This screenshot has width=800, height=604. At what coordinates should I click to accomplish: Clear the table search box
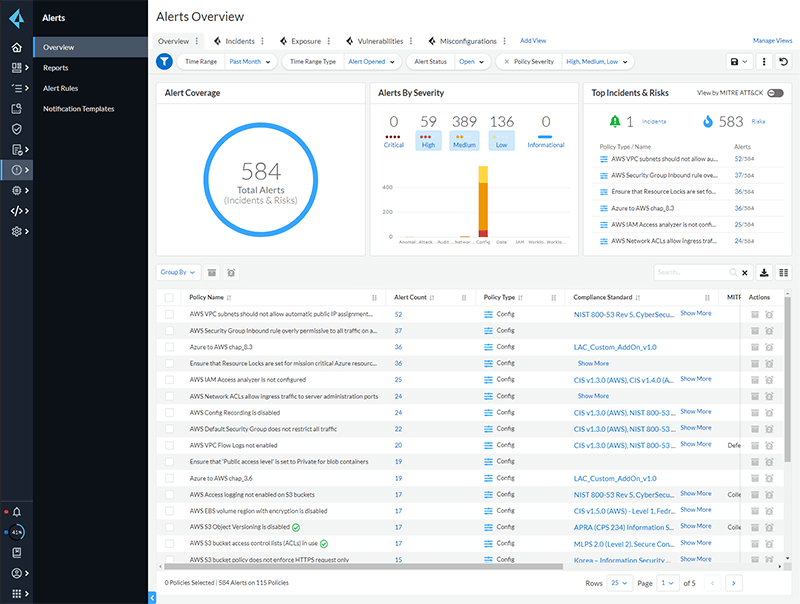(744, 272)
